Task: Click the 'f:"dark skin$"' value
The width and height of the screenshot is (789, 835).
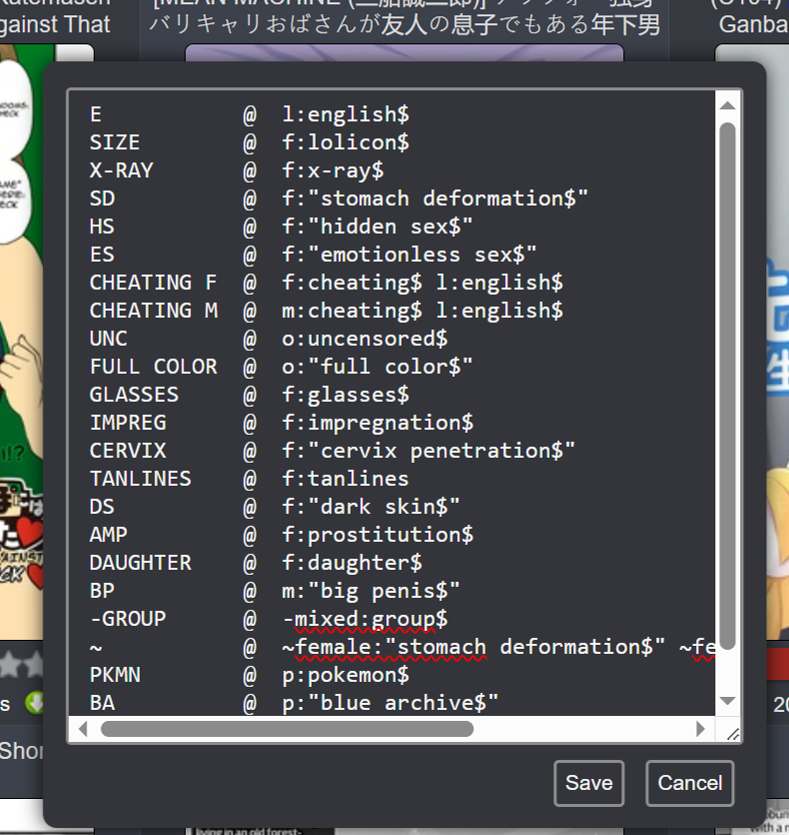Action: coord(371,507)
